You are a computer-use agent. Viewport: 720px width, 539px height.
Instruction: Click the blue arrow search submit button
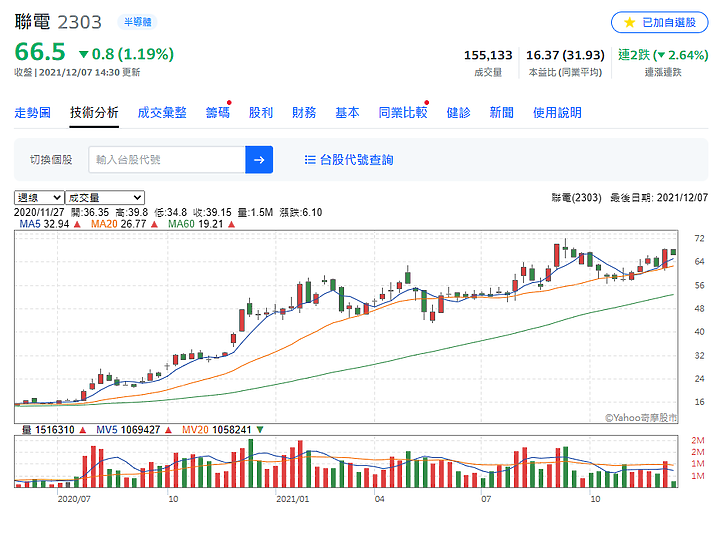[259, 160]
